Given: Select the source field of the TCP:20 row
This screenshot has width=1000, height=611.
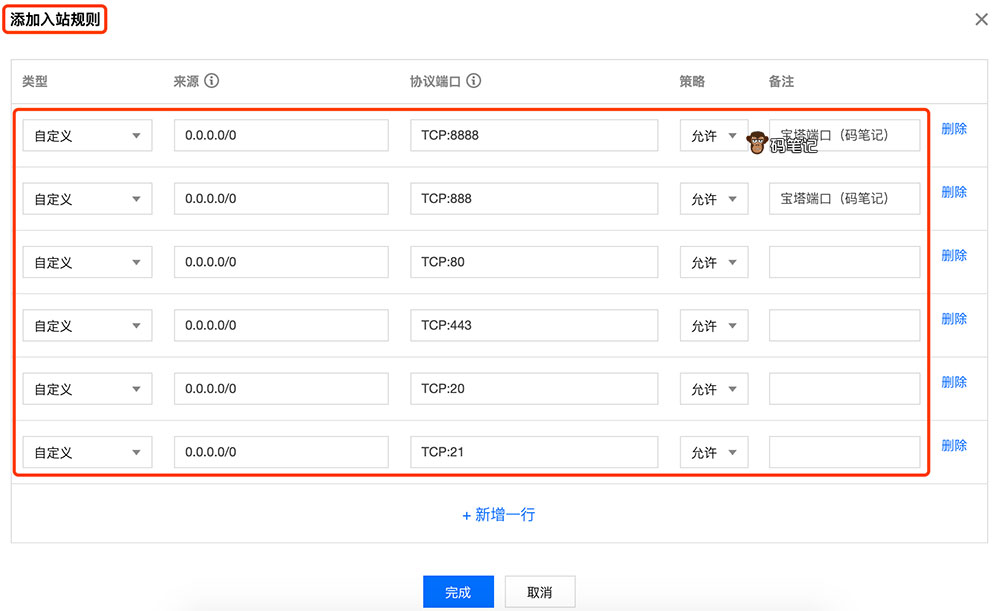Looking at the screenshot, I should [x=281, y=388].
